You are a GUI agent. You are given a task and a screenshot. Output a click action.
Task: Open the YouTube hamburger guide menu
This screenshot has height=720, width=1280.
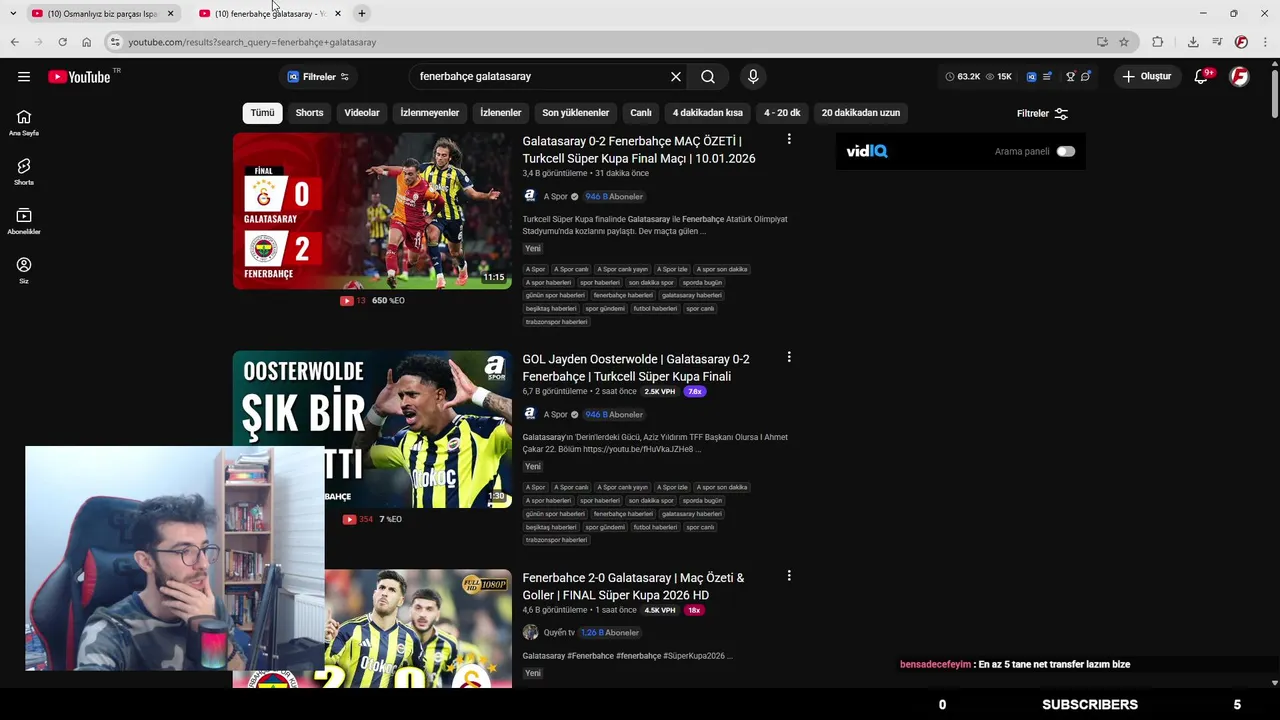coord(24,77)
